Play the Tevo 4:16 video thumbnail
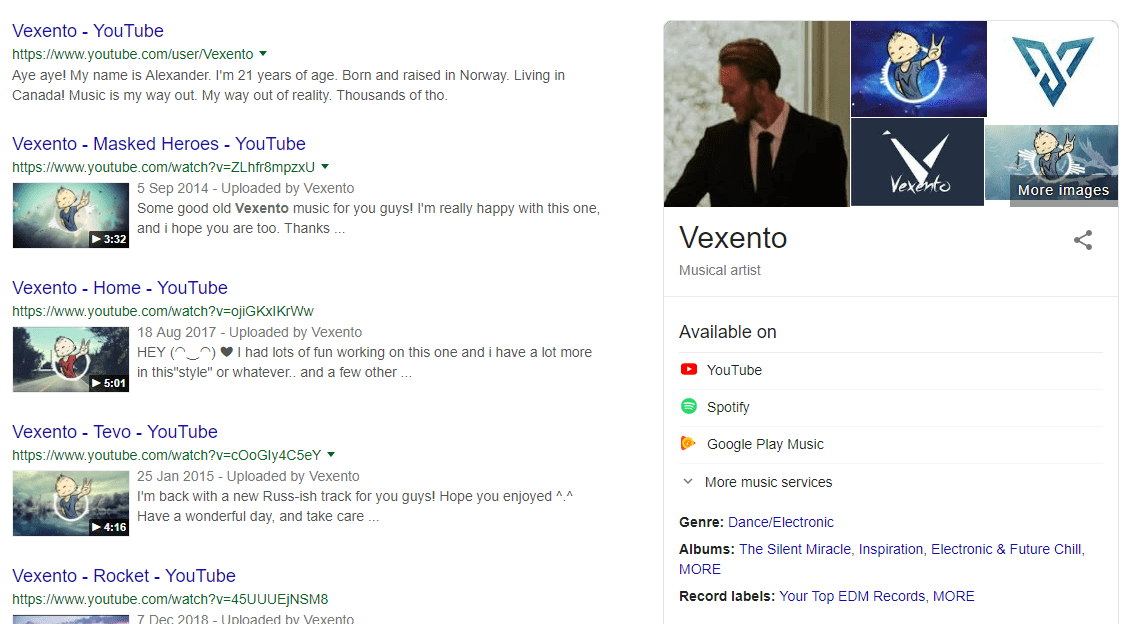The width and height of the screenshot is (1134, 624). 71,503
